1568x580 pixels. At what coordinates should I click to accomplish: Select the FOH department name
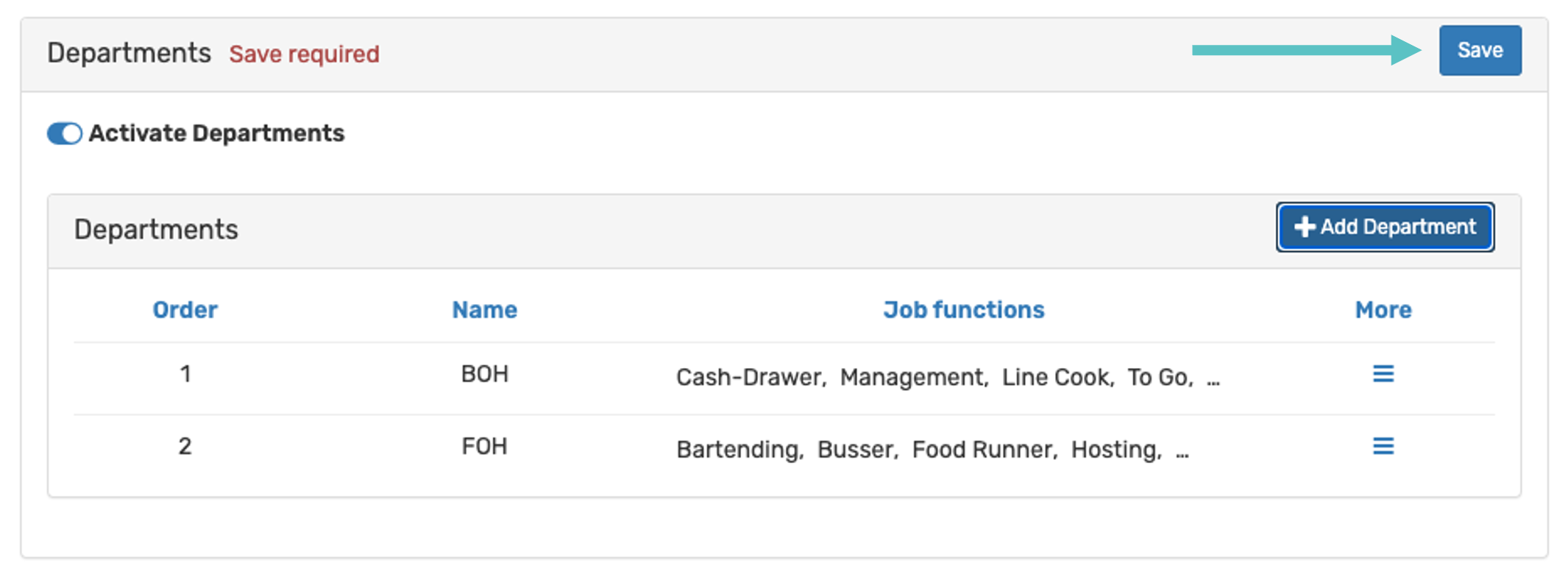[484, 446]
